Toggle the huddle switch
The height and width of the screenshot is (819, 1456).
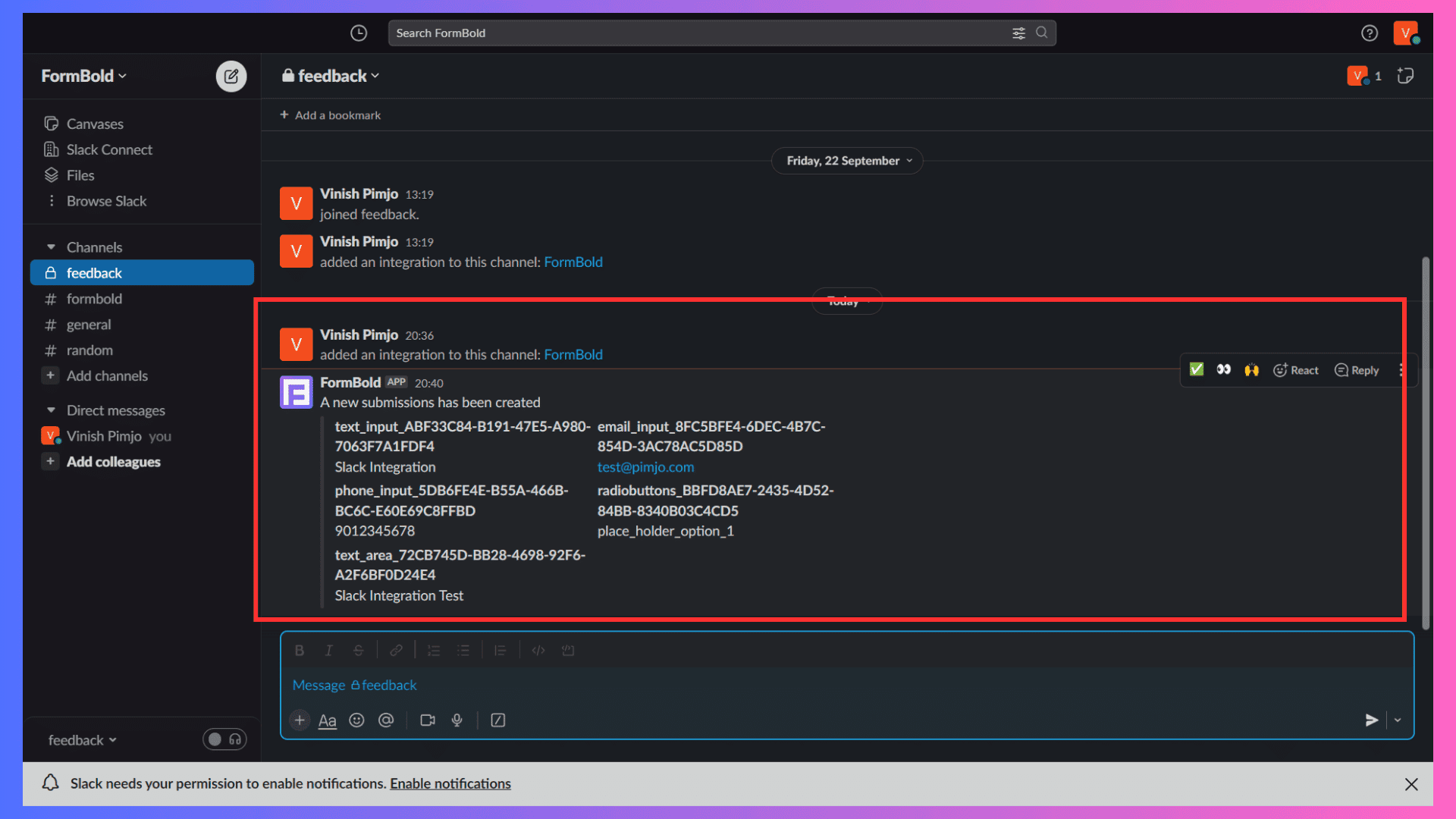pyautogui.click(x=224, y=739)
